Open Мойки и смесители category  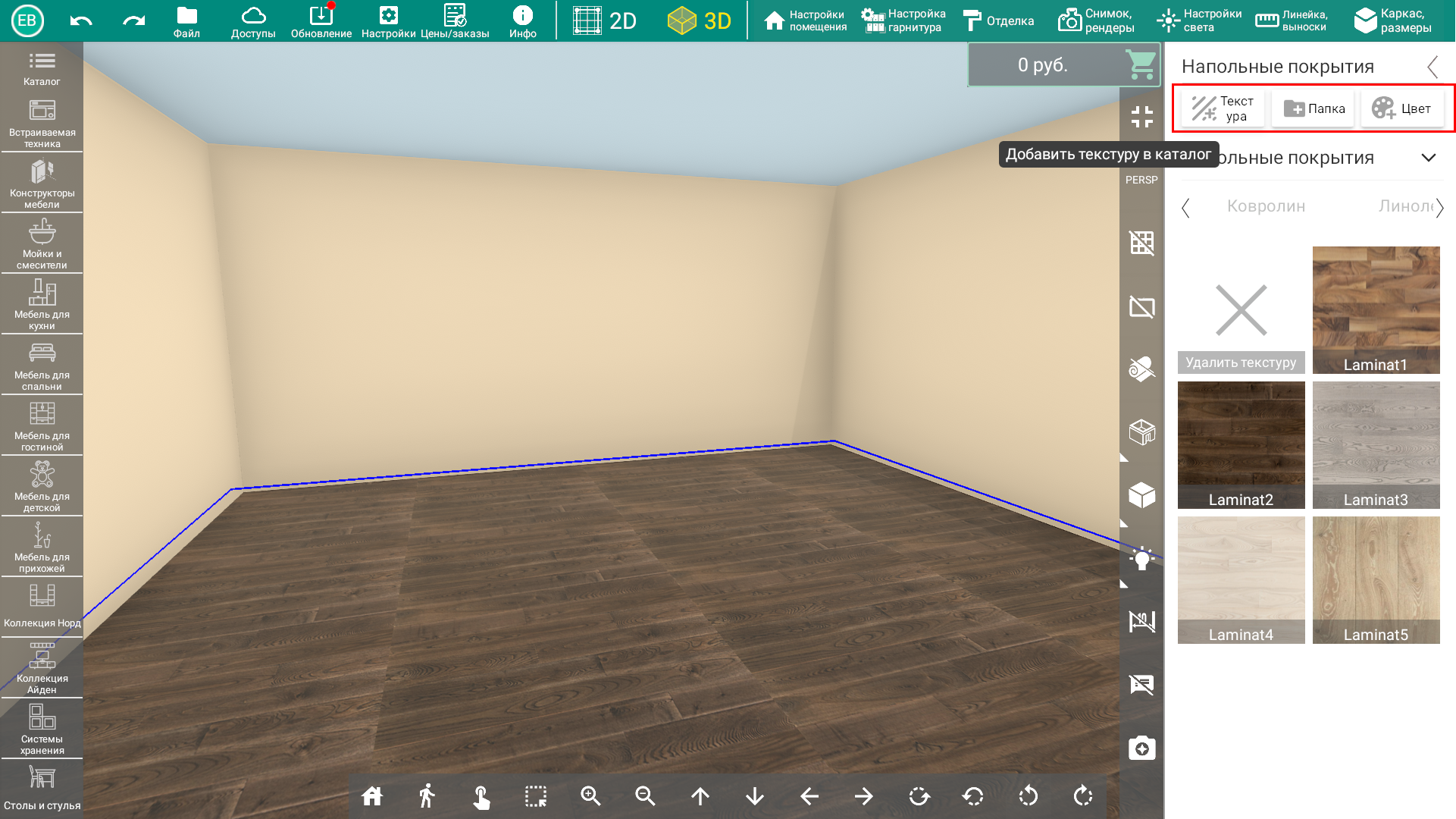[x=42, y=244]
